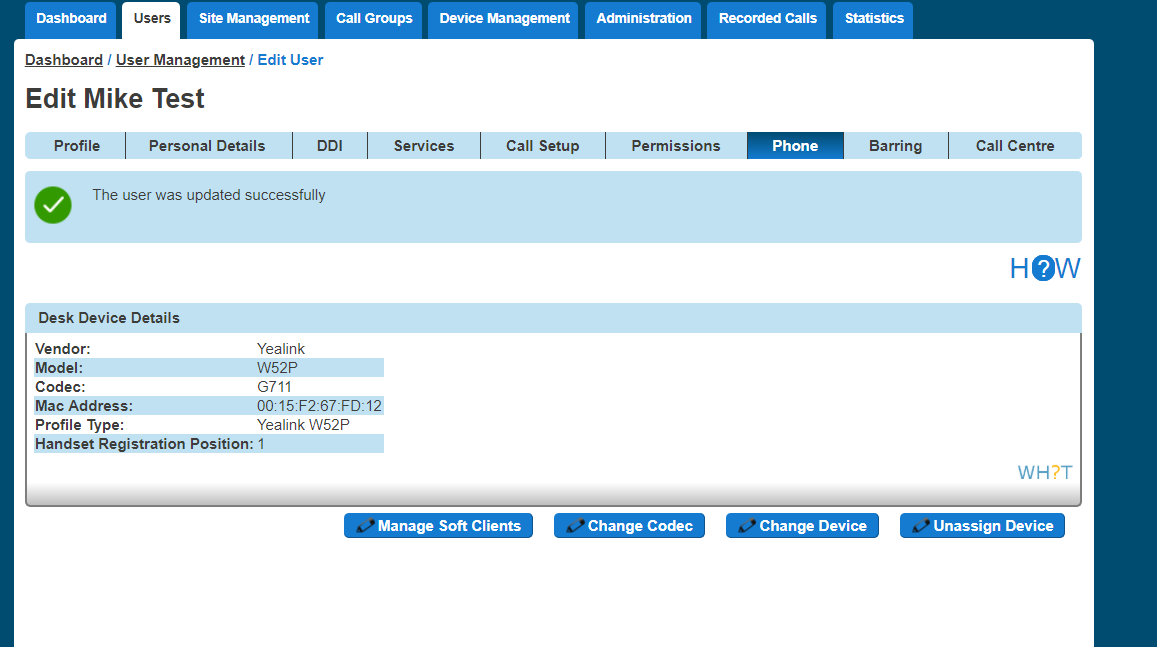Click the HOW help icon

click(x=1044, y=269)
